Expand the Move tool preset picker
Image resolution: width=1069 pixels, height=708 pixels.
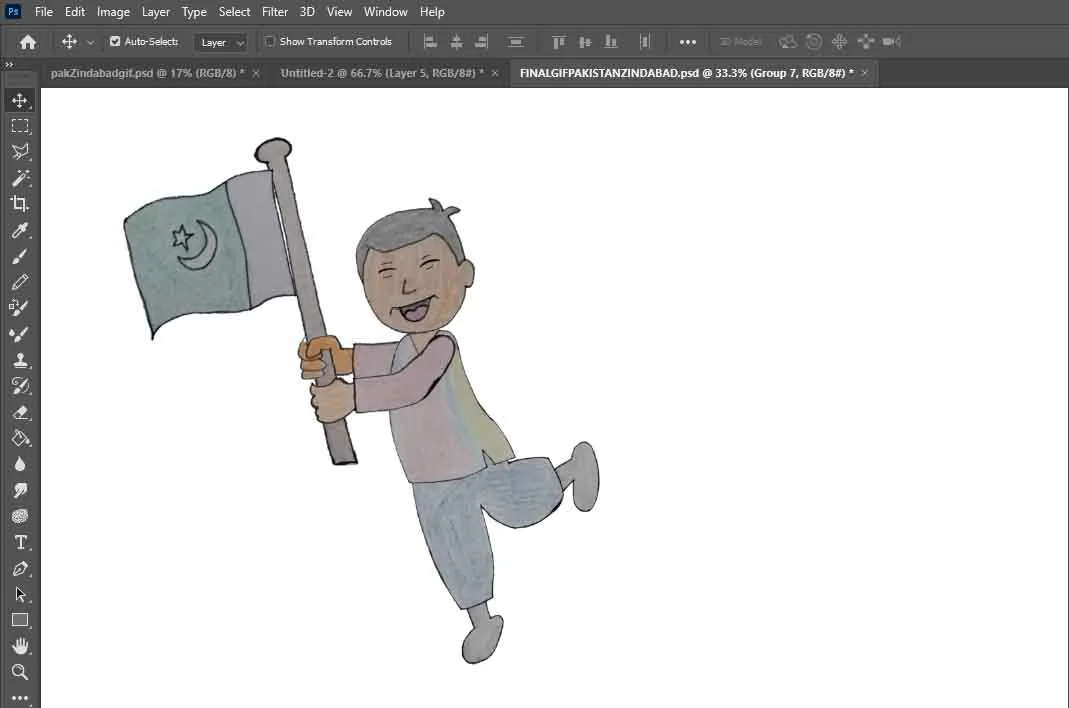pyautogui.click(x=91, y=42)
